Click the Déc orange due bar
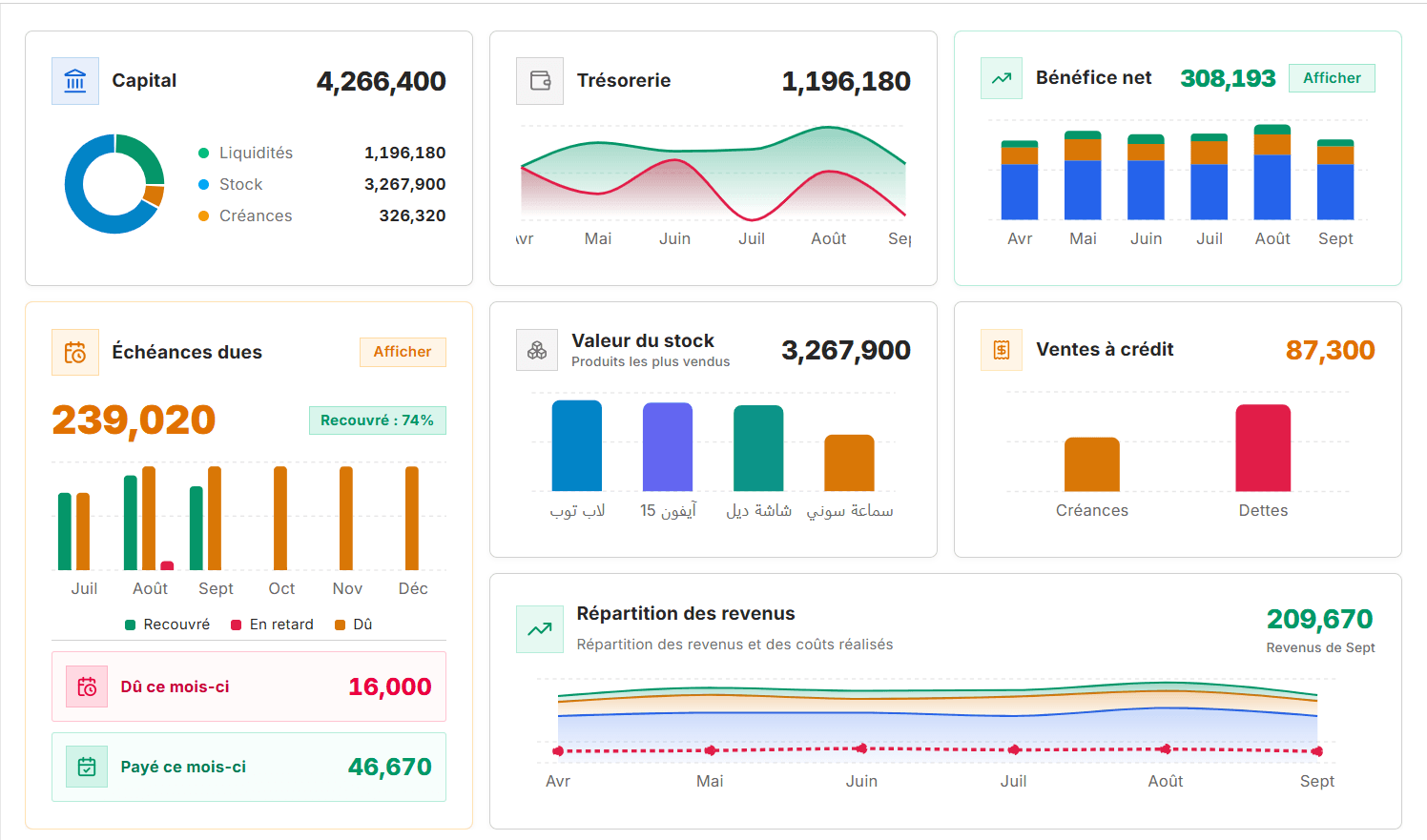The height and width of the screenshot is (840, 1427). point(412,519)
